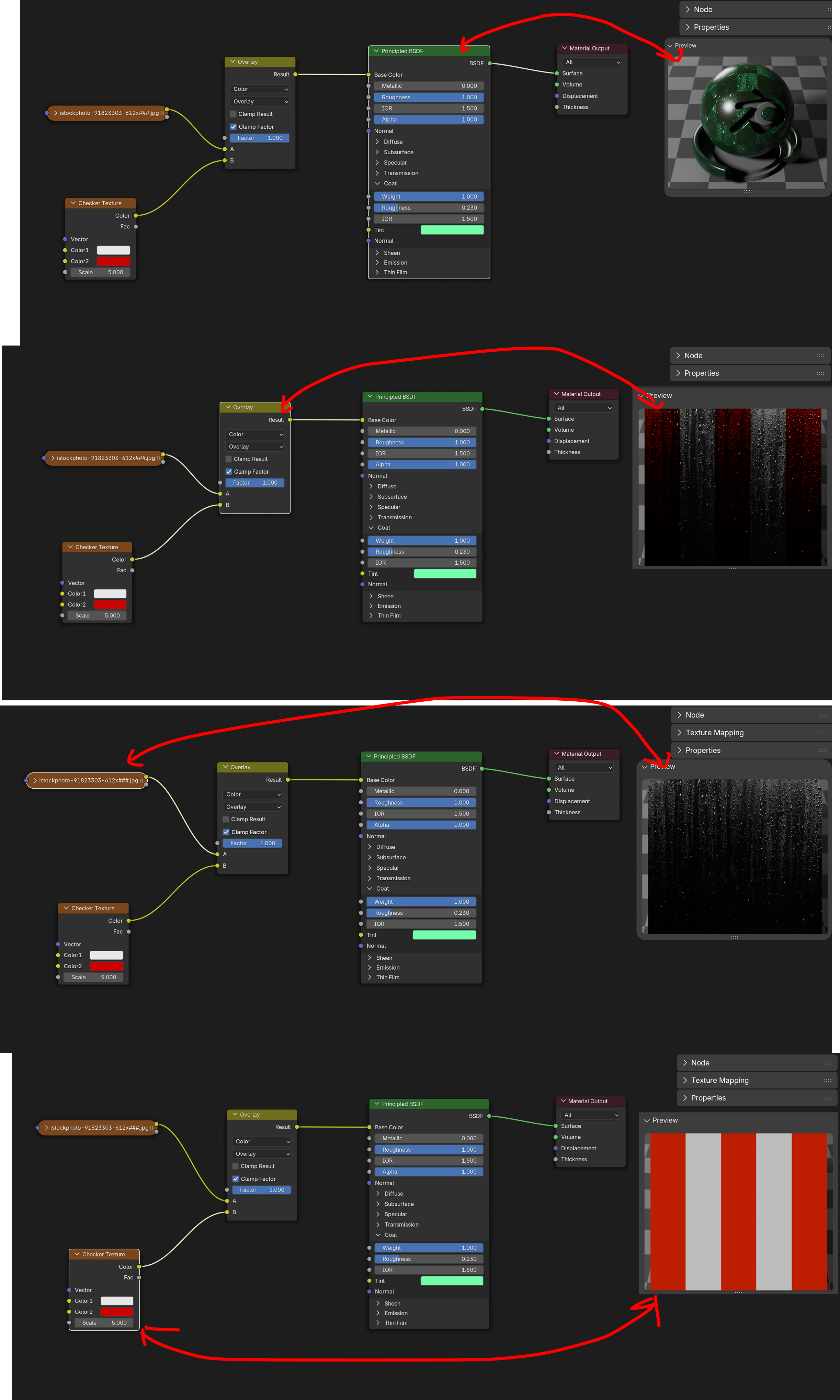Open Color data-type dropdown in sphere-preview screenshot
The height and width of the screenshot is (1400, 840).
coord(260,89)
